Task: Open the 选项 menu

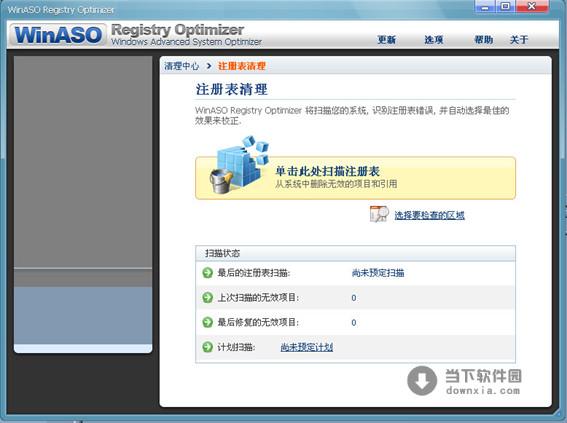Action: tap(434, 39)
